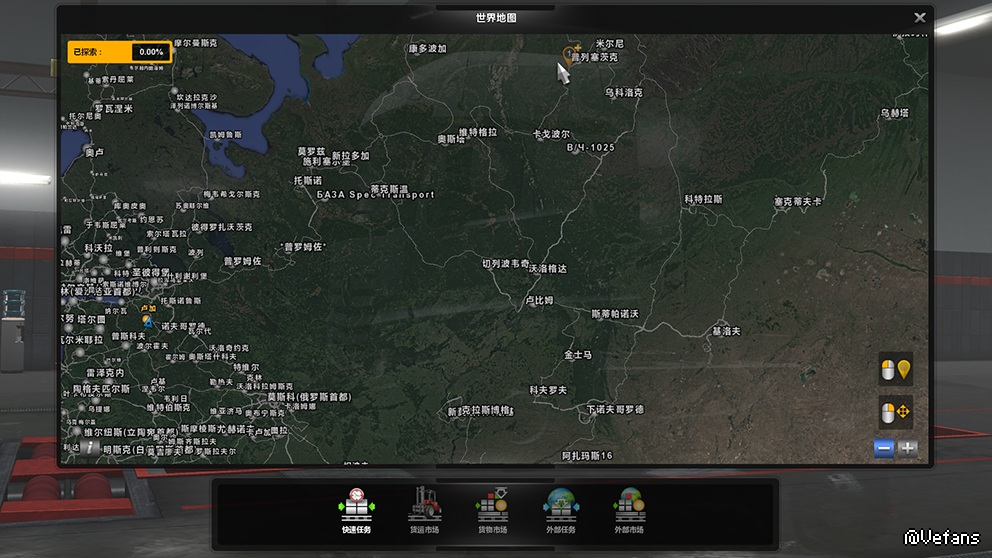The image size is (992, 558).
Task: Select the city 卢加 highlighted in yellow
Action: 148,308
